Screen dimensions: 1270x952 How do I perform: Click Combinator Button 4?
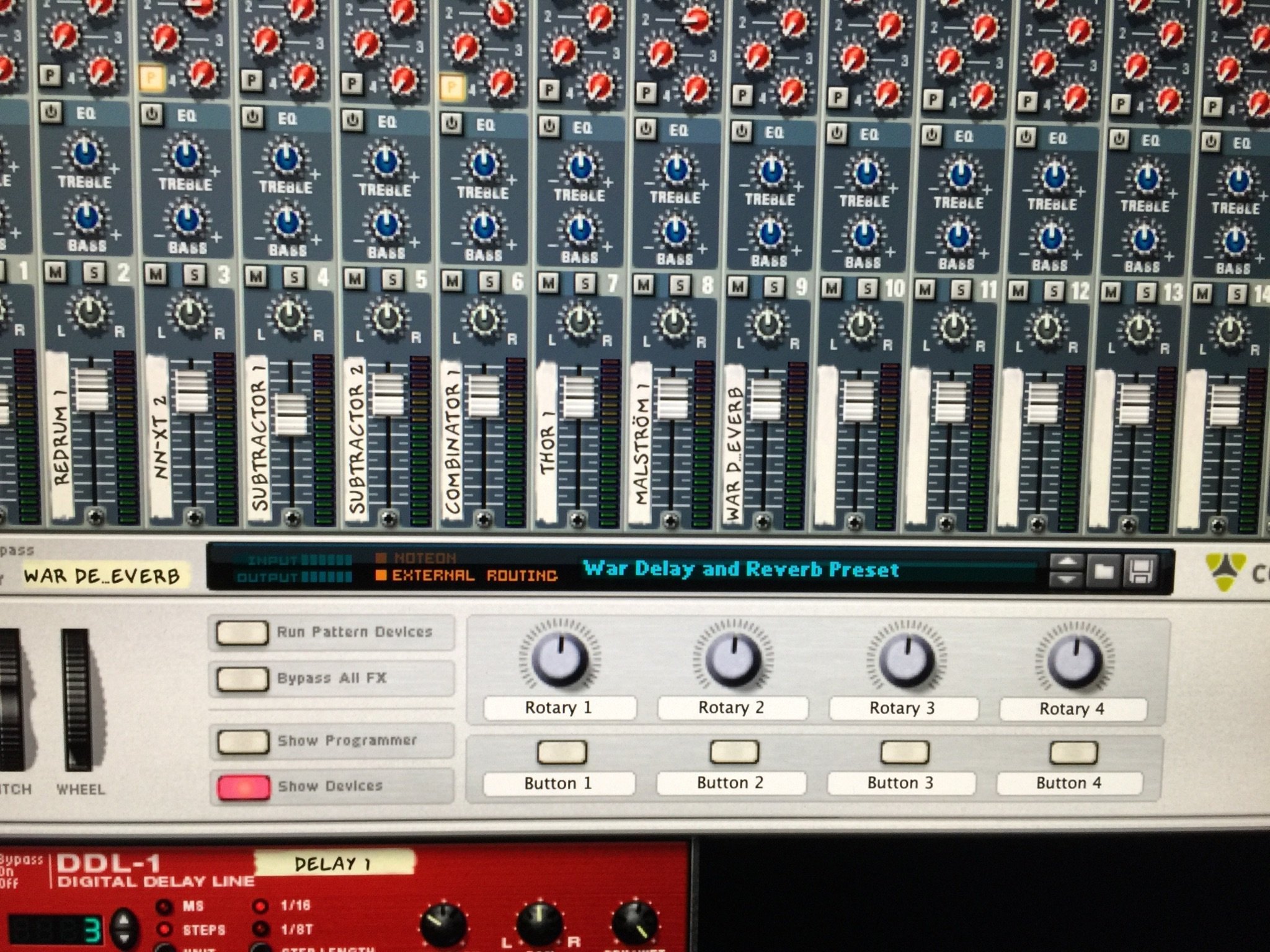[1073, 753]
